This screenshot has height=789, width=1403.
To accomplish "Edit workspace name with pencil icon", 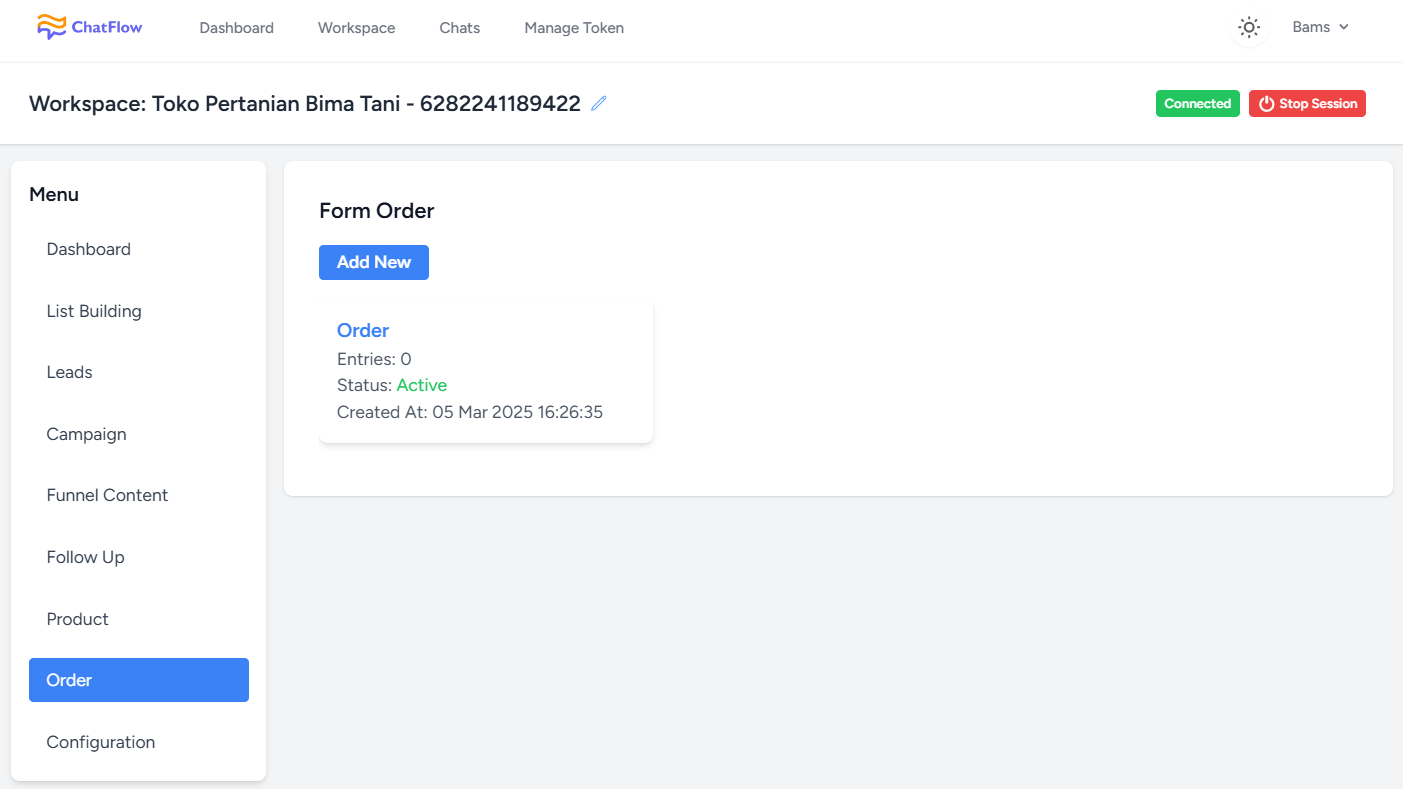I will pos(599,103).
